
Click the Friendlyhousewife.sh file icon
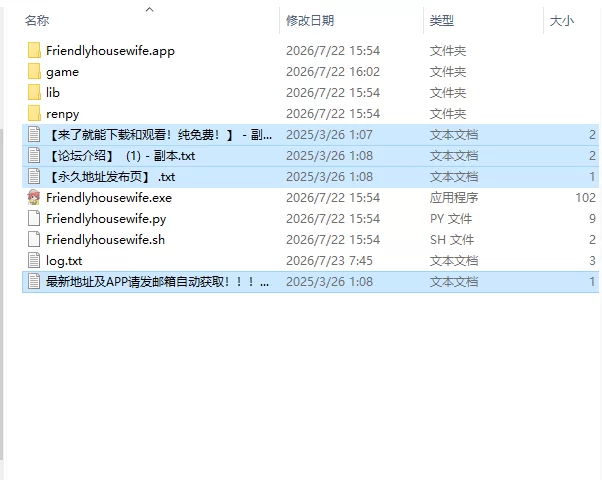pos(34,240)
